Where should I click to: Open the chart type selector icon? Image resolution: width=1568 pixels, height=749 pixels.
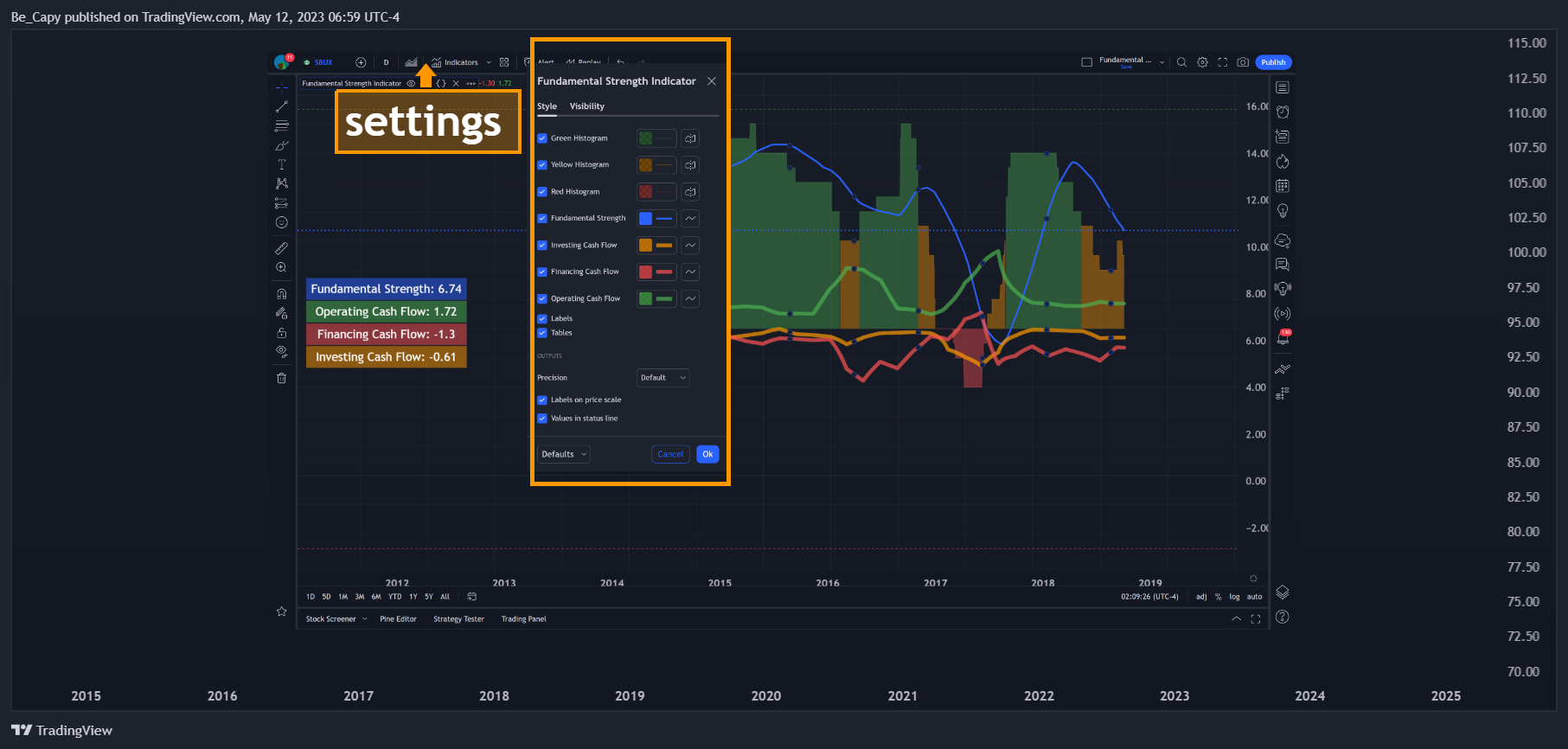click(x=412, y=62)
